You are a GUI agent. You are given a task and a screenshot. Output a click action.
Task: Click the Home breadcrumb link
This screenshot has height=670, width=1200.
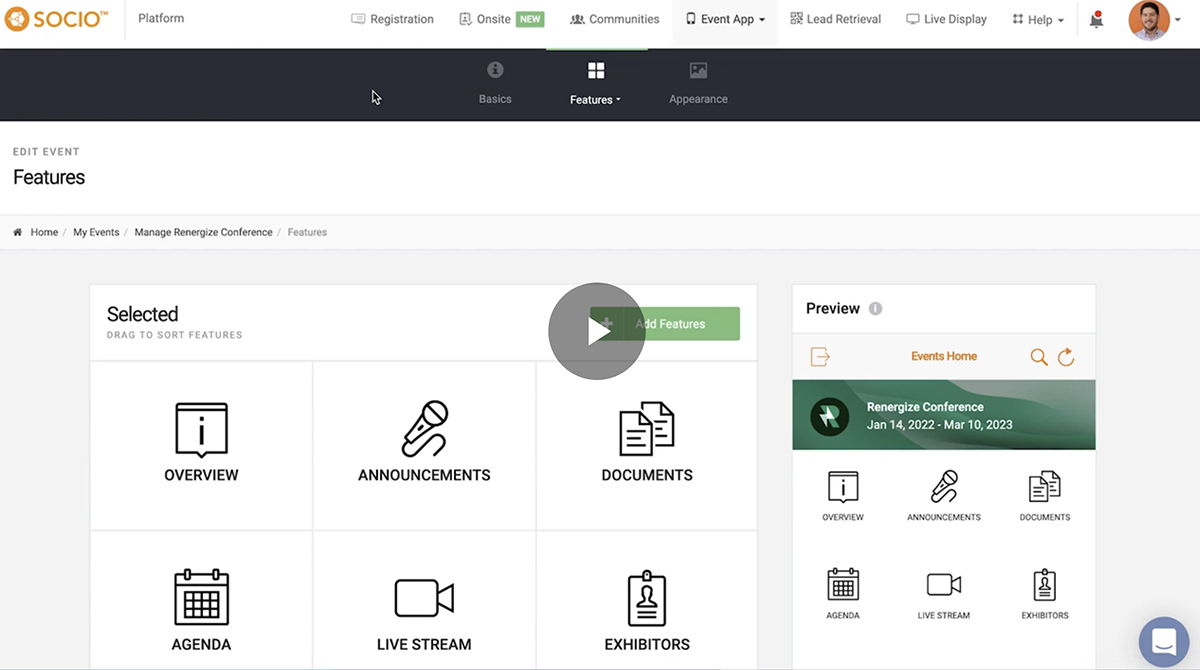pyautogui.click(x=44, y=232)
